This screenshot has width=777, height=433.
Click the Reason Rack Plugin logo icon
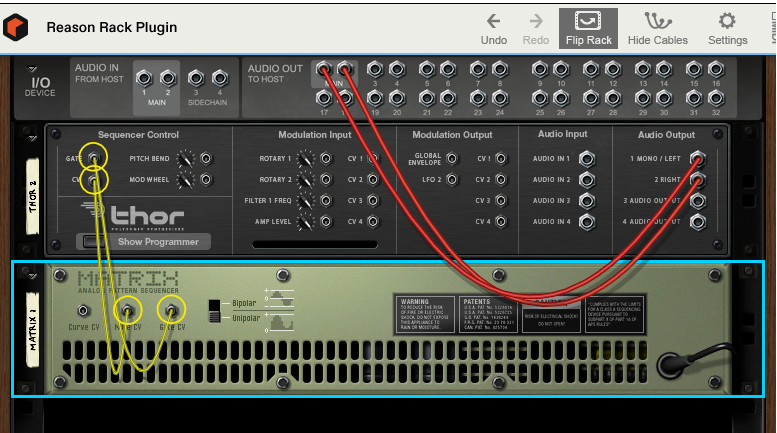pyautogui.click(x=15, y=27)
